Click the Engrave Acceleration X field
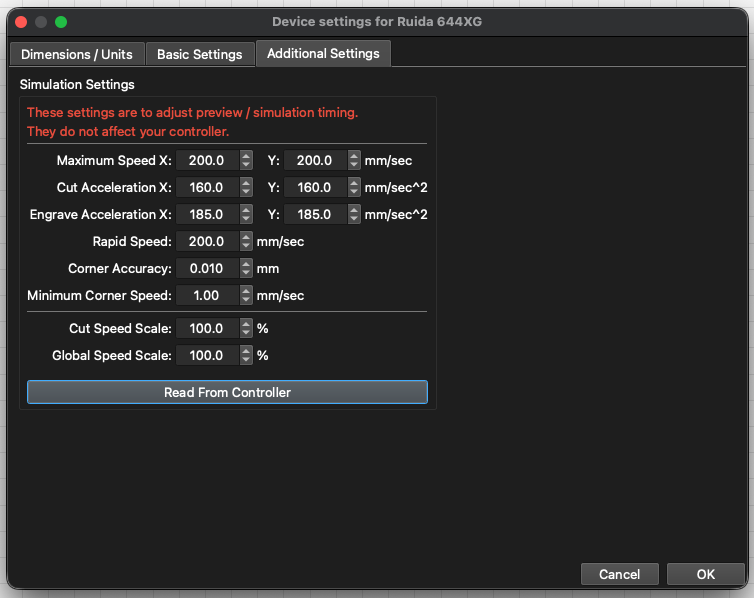This screenshot has width=754, height=598. pos(207,214)
